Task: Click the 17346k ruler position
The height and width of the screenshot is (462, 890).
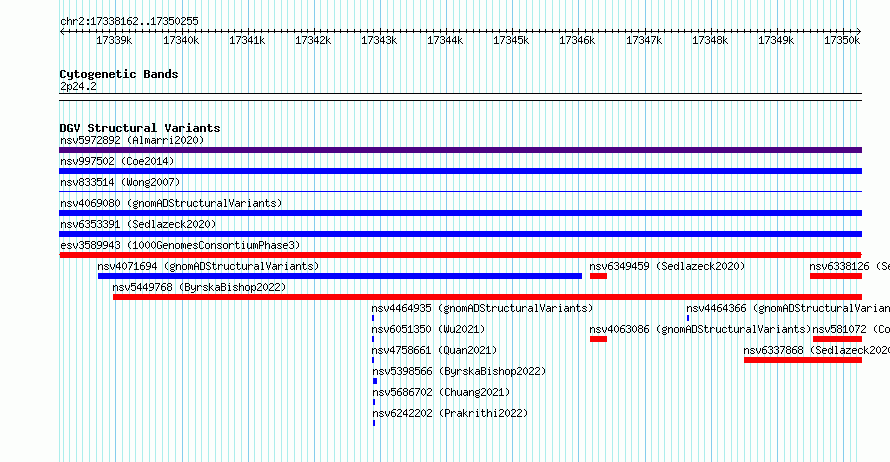Action: pos(577,40)
